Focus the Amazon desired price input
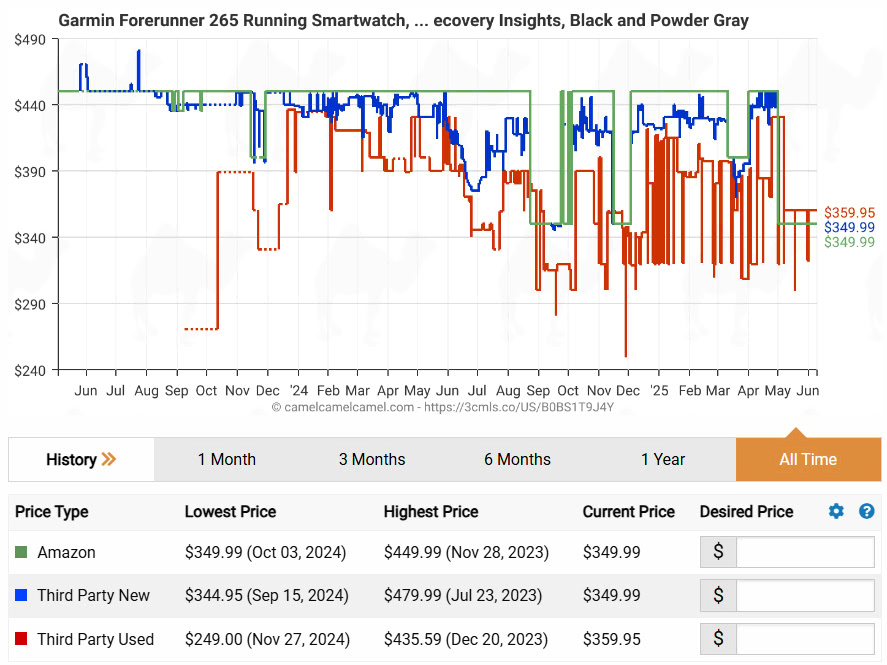Viewport: 887px width, 665px height. pyautogui.click(x=805, y=552)
